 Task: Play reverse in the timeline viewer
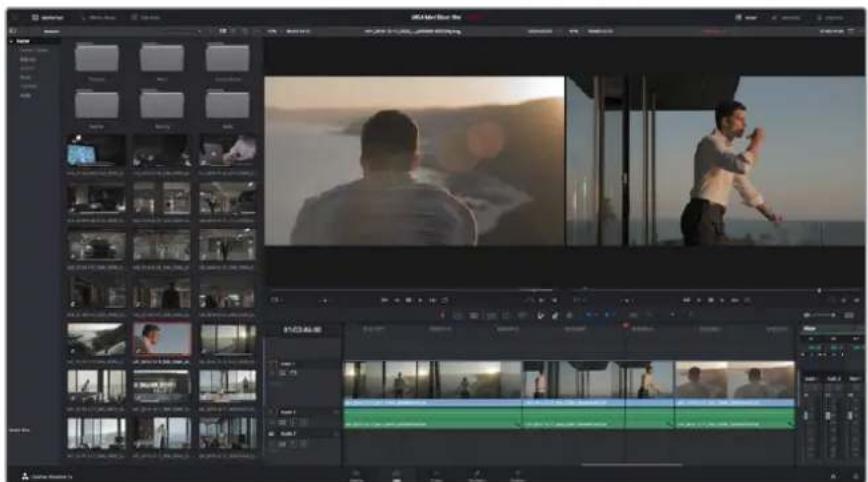[x=699, y=300]
